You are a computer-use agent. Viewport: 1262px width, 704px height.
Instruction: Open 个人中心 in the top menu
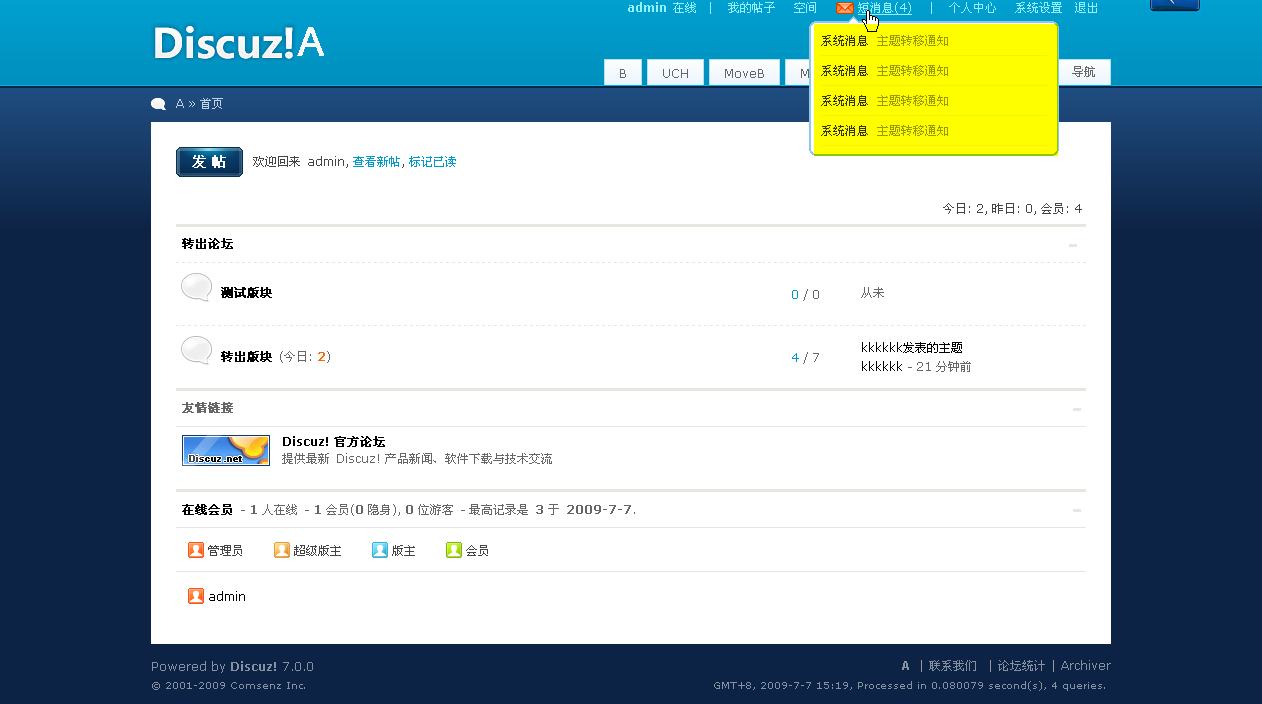coord(972,8)
